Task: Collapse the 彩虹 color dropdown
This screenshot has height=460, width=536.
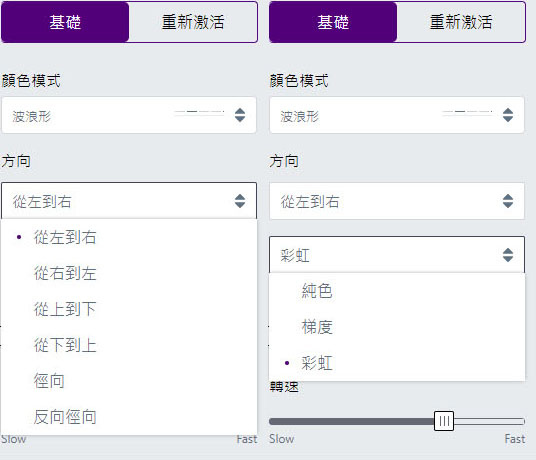Action: coord(397,255)
